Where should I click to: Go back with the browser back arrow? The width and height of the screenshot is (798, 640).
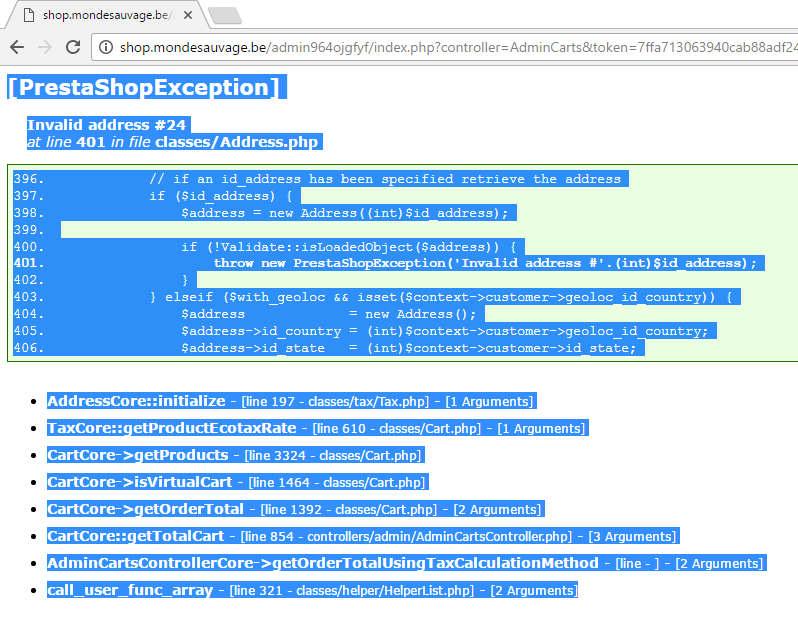(x=17, y=47)
